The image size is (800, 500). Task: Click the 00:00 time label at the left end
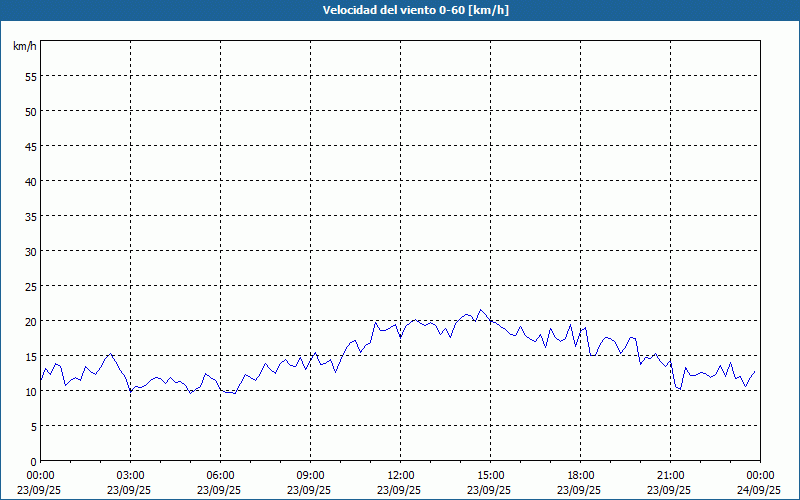(40, 475)
